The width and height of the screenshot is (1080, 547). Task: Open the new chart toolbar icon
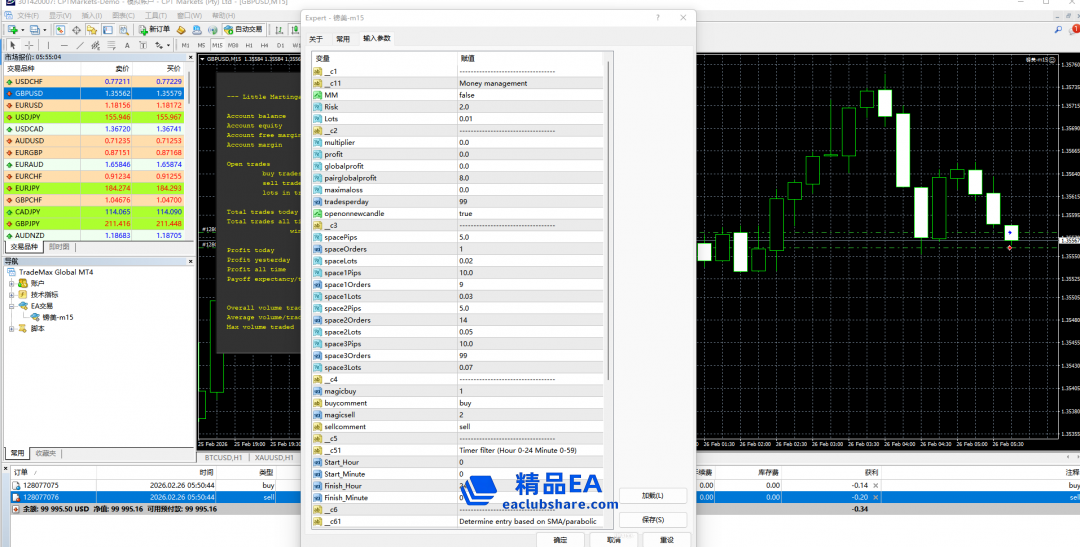click(11, 30)
